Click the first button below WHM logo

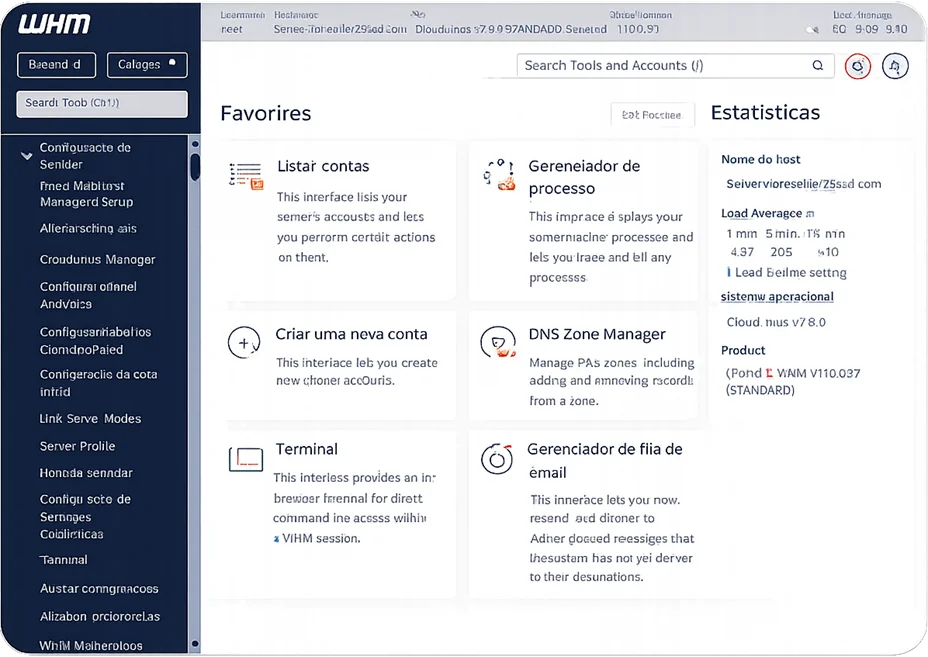56,65
